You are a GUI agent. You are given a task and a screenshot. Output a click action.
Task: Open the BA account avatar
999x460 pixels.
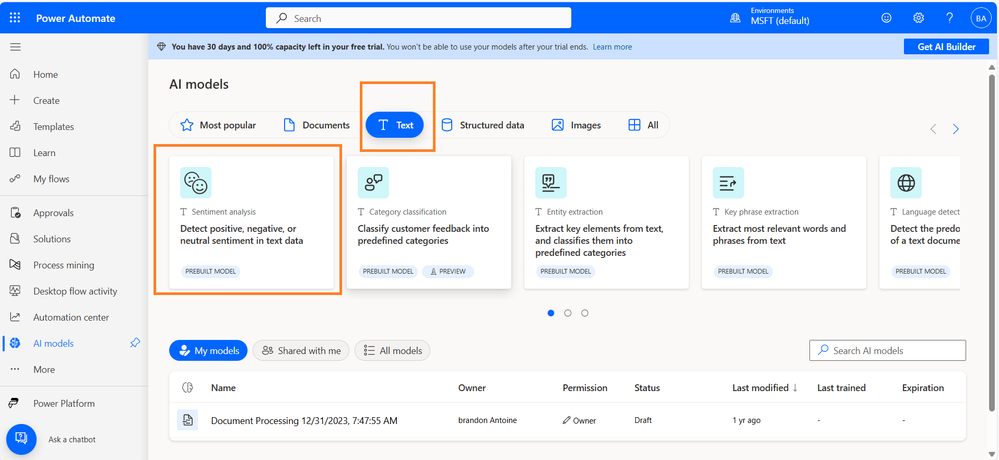(x=980, y=18)
